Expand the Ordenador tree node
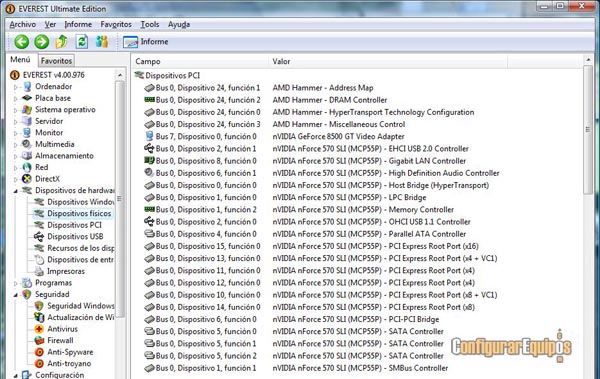This screenshot has height=379, width=600. (16, 87)
